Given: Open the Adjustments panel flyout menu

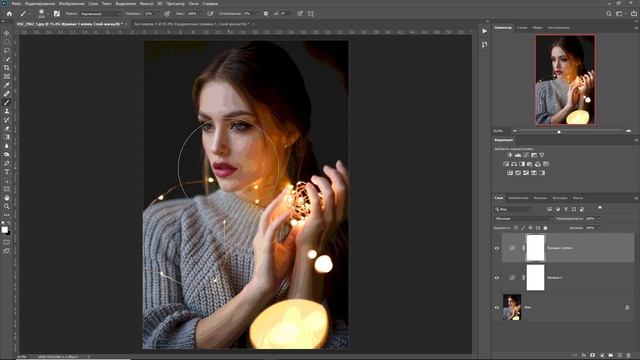Looking at the screenshot, I should pyautogui.click(x=636, y=140).
